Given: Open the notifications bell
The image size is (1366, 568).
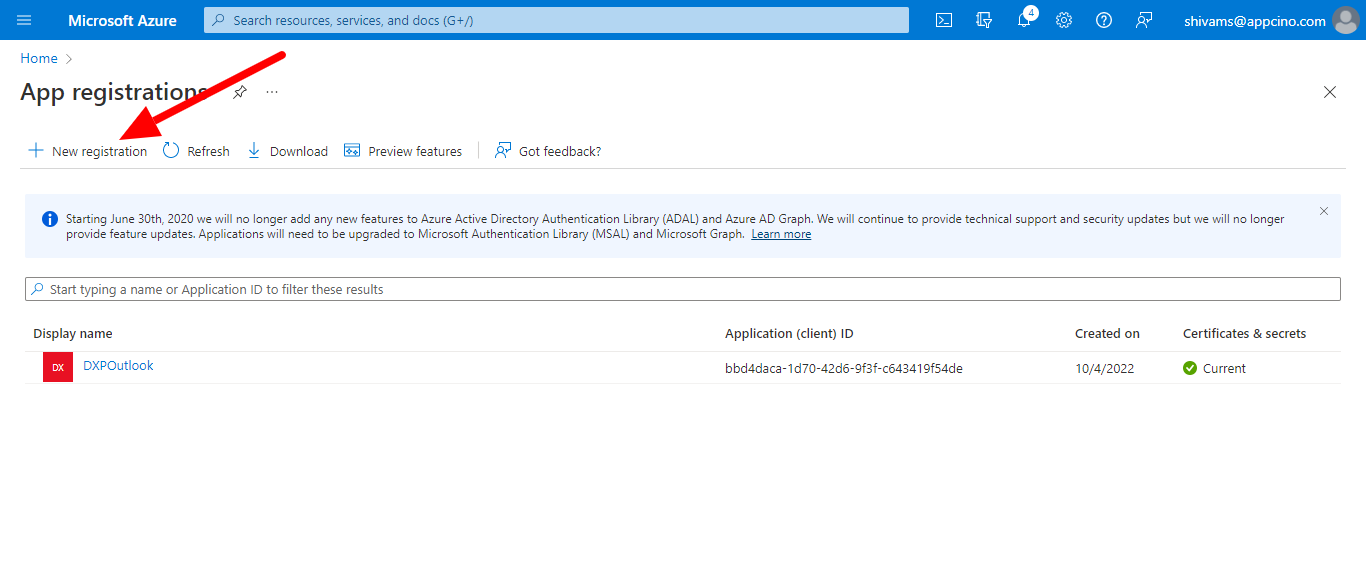Looking at the screenshot, I should [x=1024, y=20].
